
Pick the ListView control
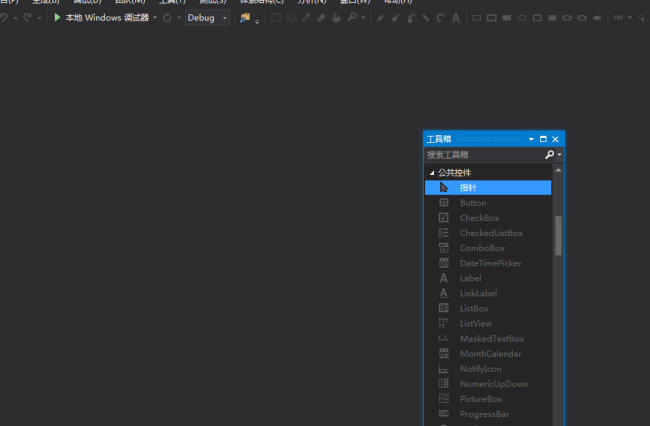[x=475, y=323]
